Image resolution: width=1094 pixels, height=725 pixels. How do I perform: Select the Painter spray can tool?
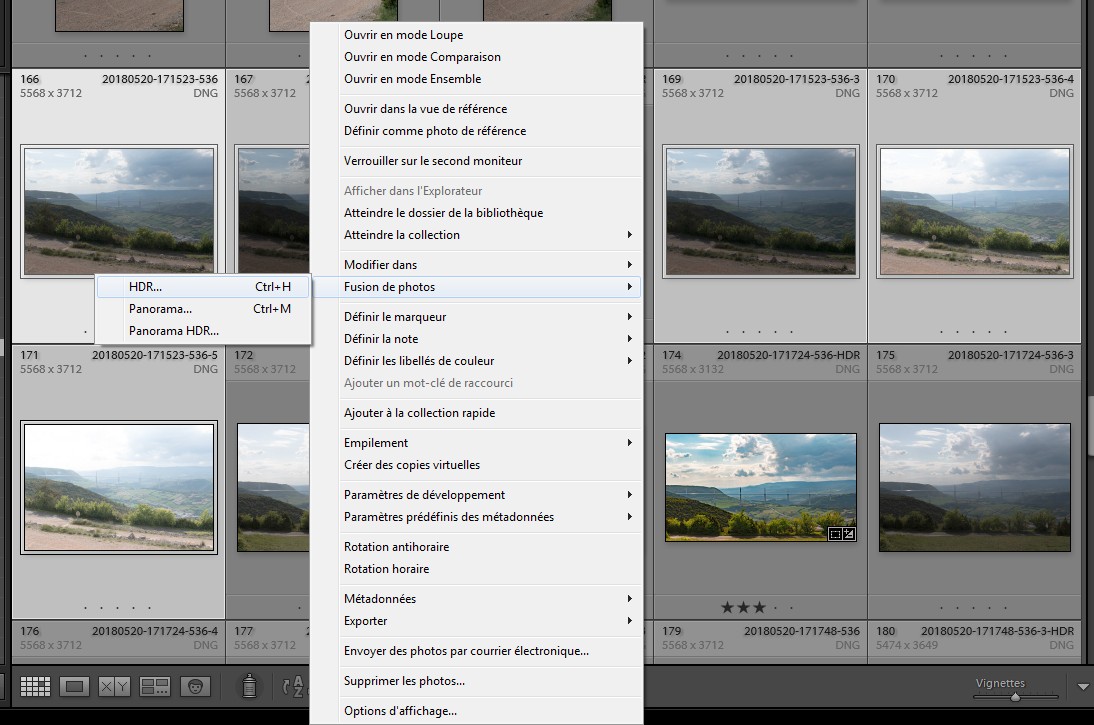[249, 686]
